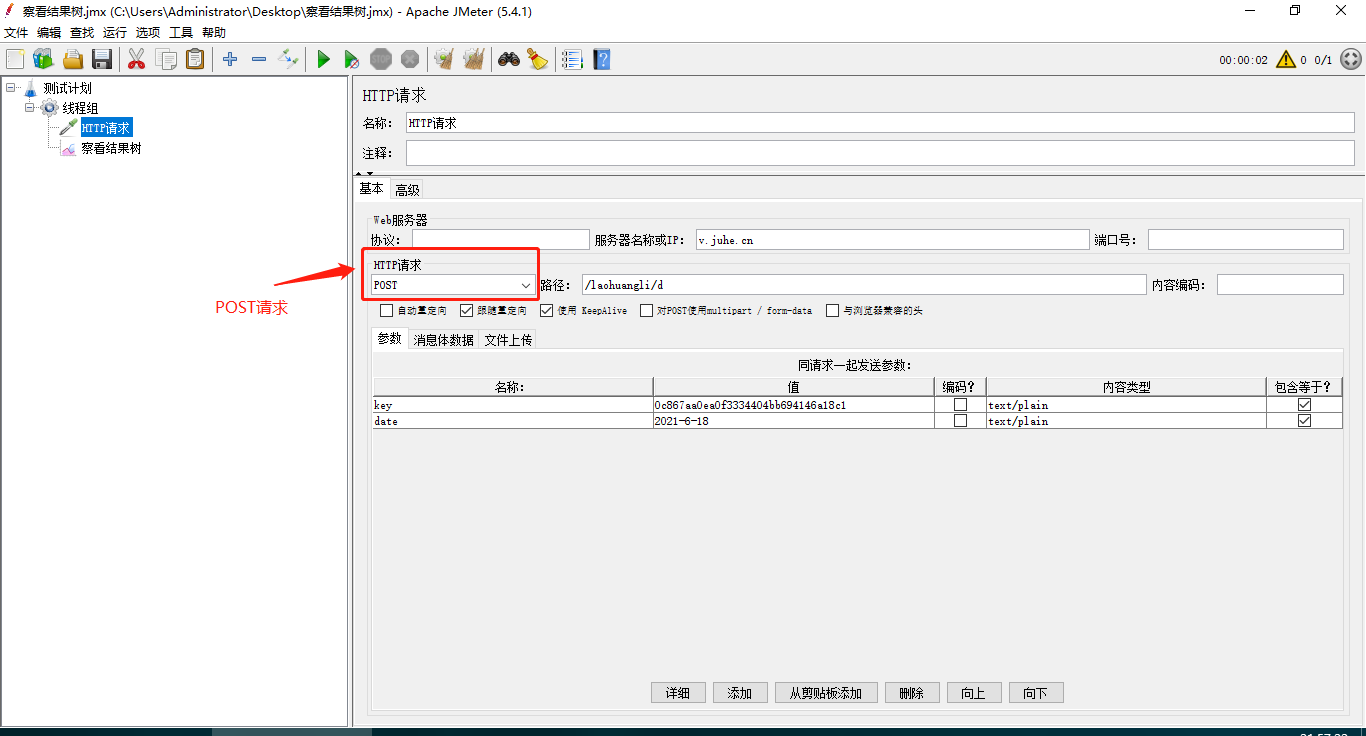Click the 删除 button
Viewport: 1366px width, 736px height.
click(912, 693)
